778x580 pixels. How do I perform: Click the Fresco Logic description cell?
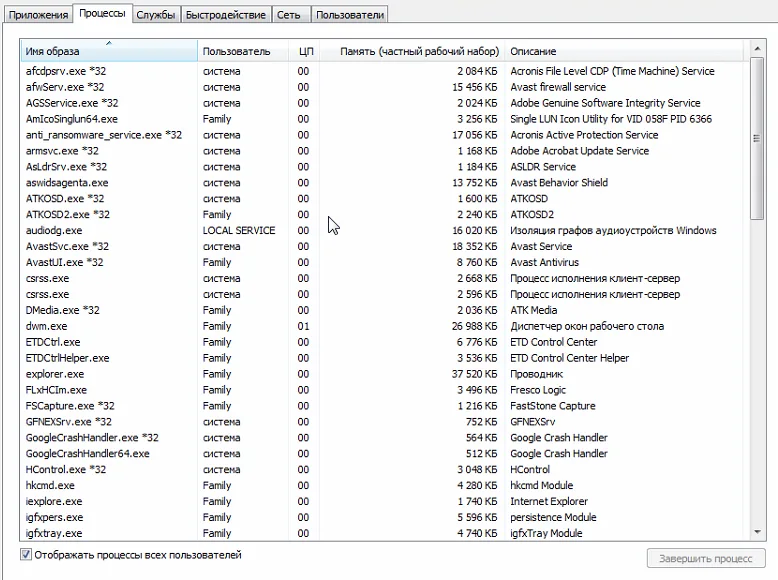538,389
